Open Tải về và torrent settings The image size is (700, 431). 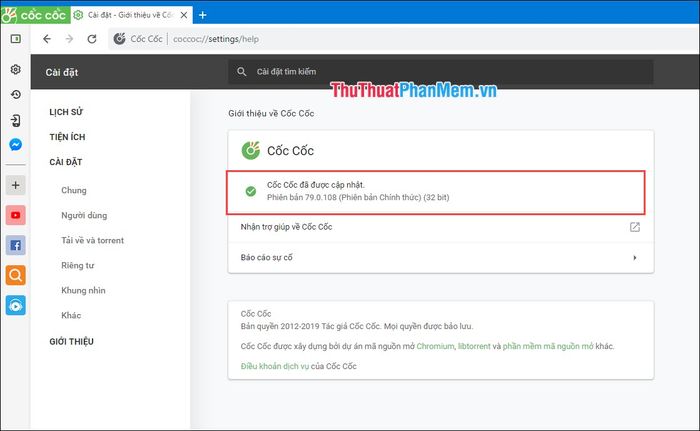[92, 240]
